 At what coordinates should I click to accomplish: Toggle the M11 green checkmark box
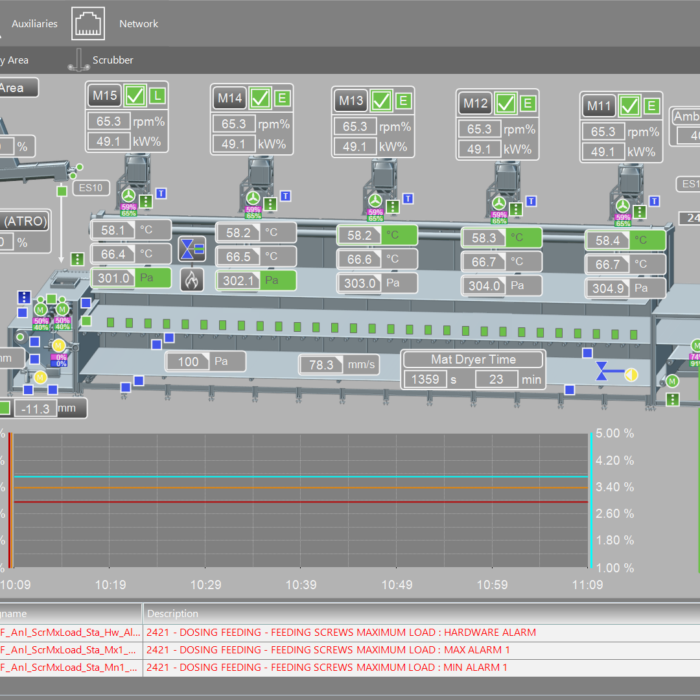629,106
